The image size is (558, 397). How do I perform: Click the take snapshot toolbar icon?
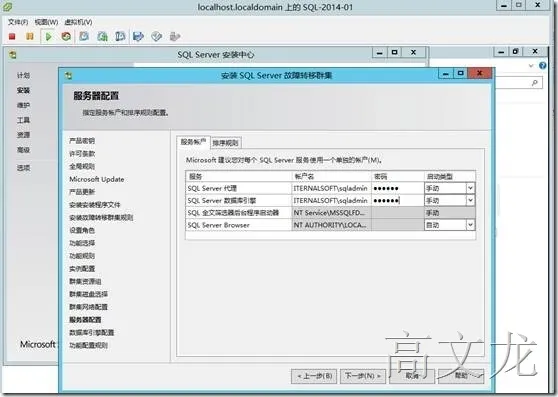pyautogui.click(x=84, y=36)
